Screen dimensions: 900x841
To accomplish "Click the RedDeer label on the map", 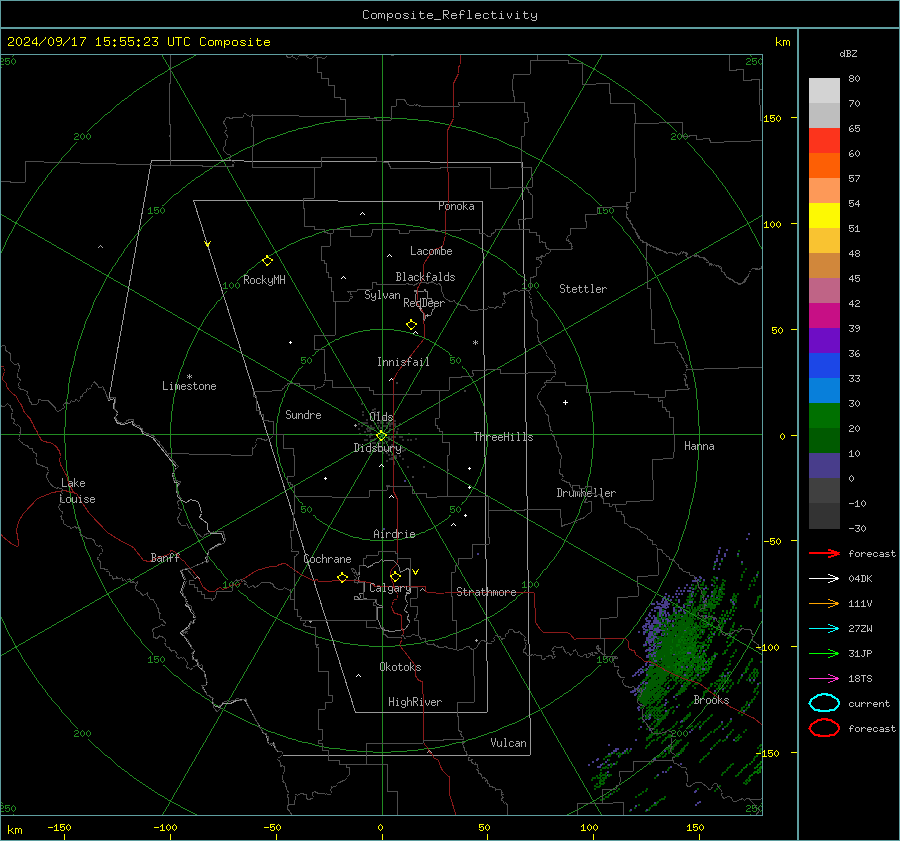I will 424,303.
